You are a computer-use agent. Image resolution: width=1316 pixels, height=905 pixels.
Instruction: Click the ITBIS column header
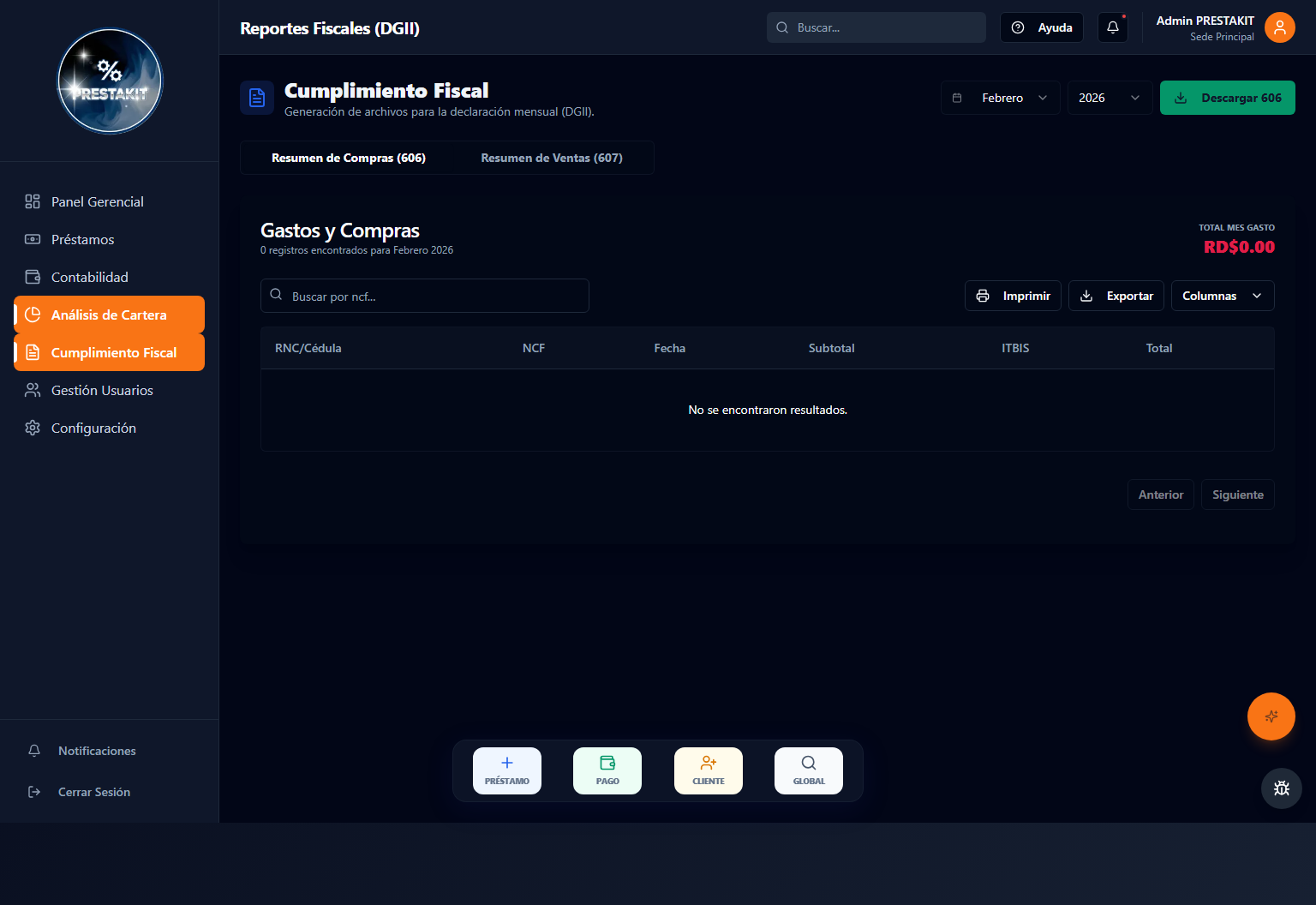pyautogui.click(x=1015, y=348)
